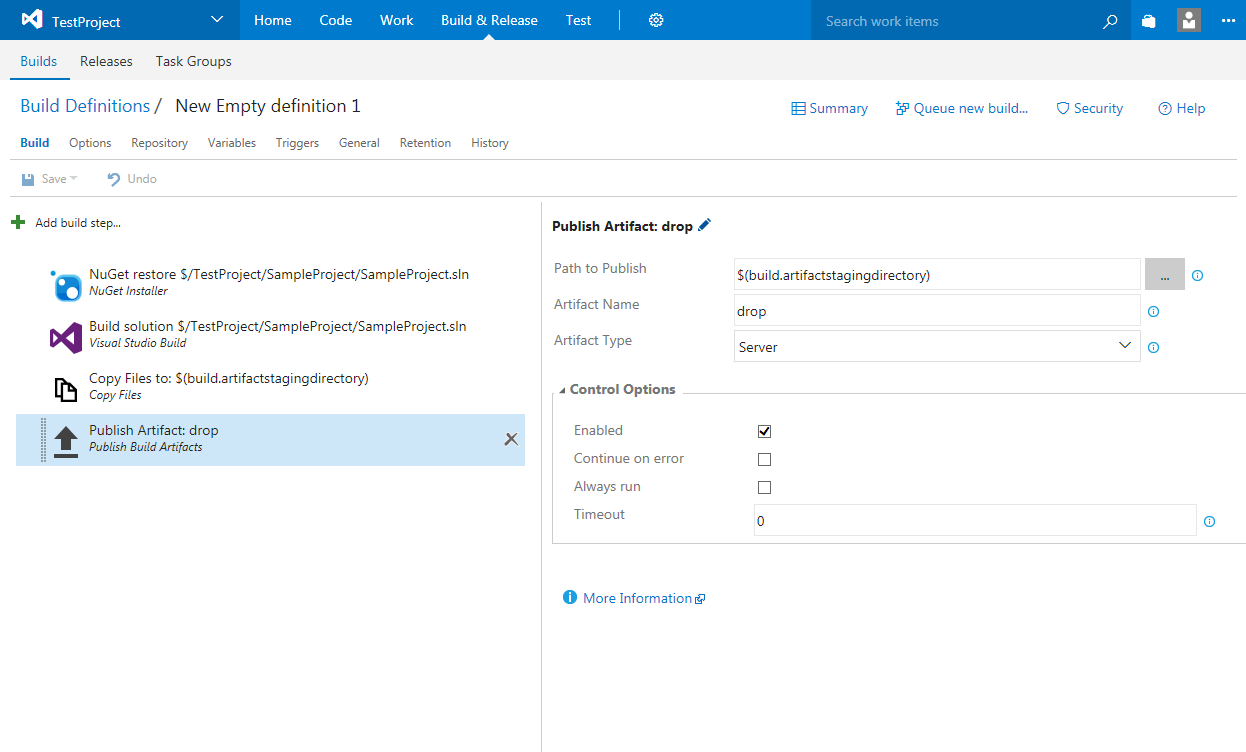The image size is (1246, 752).
Task: Click info icon beside Artifact Name field
Action: pos(1153,312)
